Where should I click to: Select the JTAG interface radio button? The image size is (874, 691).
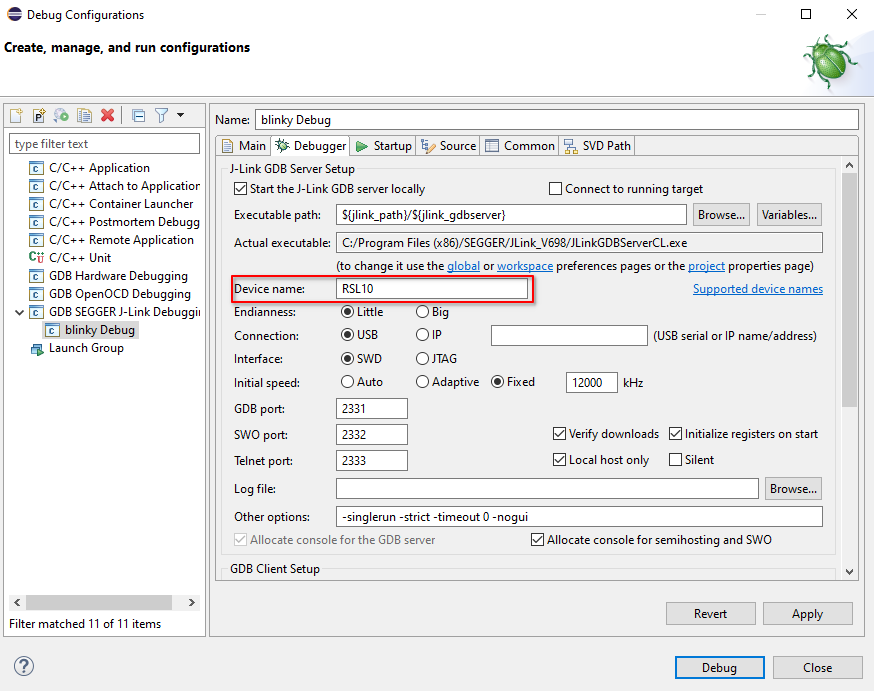(x=422, y=358)
